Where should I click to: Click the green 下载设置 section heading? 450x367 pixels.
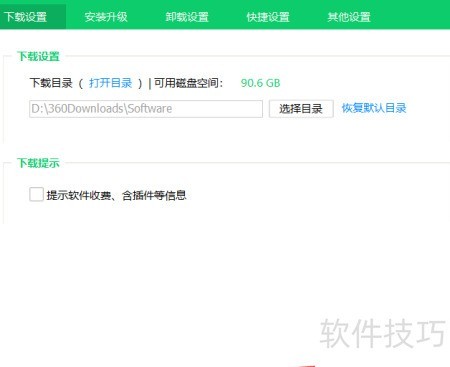[x=39, y=56]
